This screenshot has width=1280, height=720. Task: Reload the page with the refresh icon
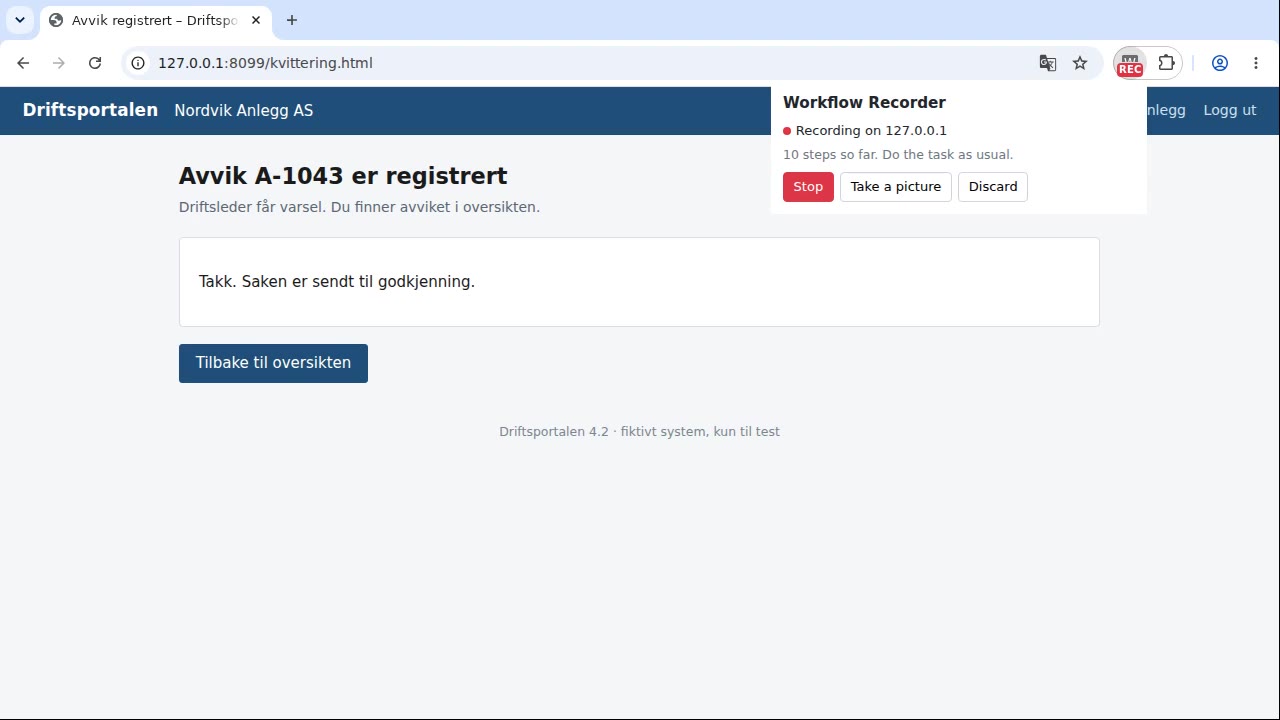click(x=95, y=63)
